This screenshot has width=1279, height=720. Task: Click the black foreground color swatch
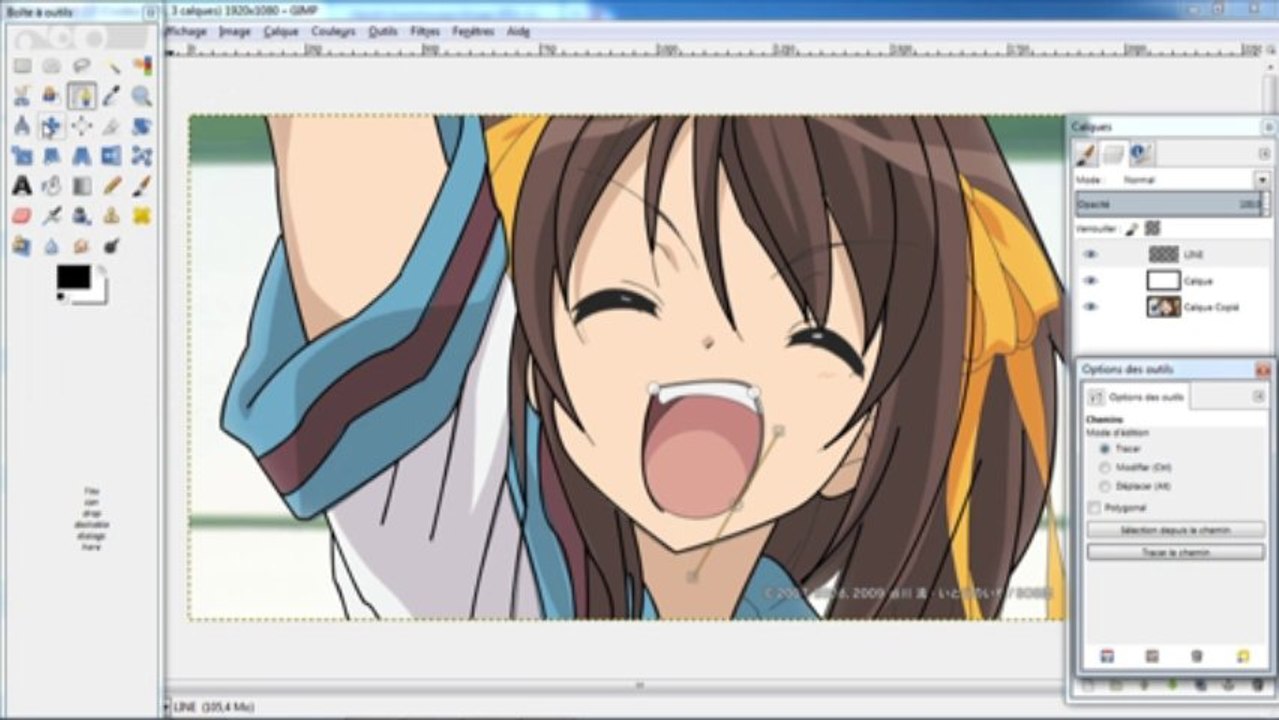point(73,276)
